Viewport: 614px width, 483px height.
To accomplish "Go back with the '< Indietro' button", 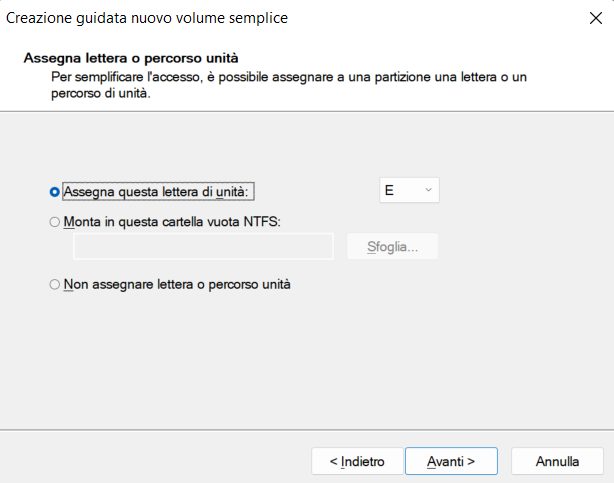I will coord(357,461).
